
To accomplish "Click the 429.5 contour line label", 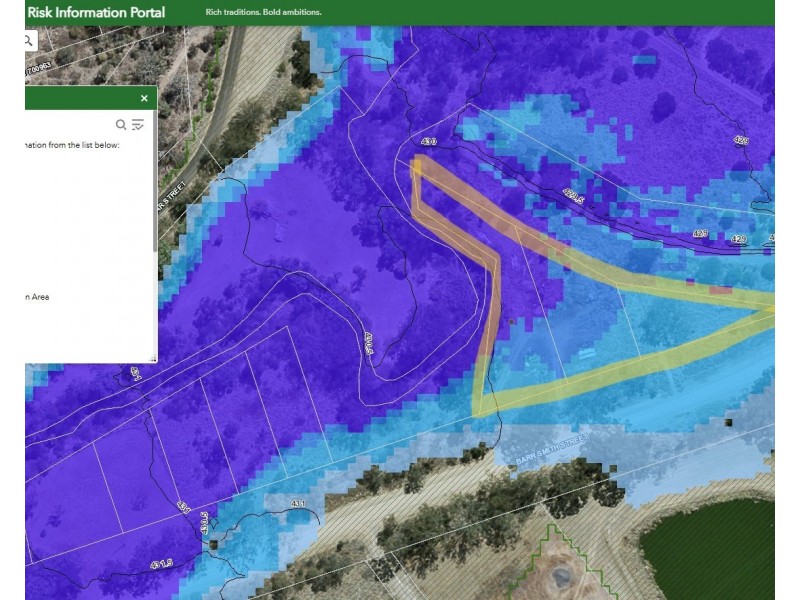I will [573, 196].
